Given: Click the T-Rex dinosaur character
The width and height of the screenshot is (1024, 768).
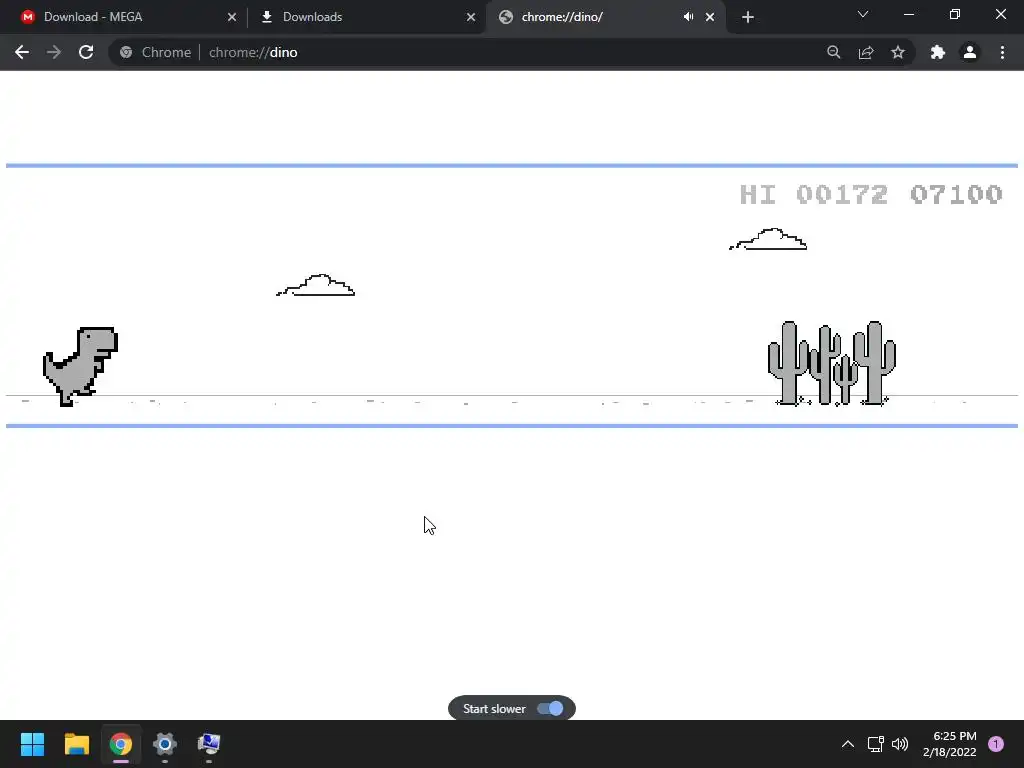Looking at the screenshot, I should [x=80, y=366].
